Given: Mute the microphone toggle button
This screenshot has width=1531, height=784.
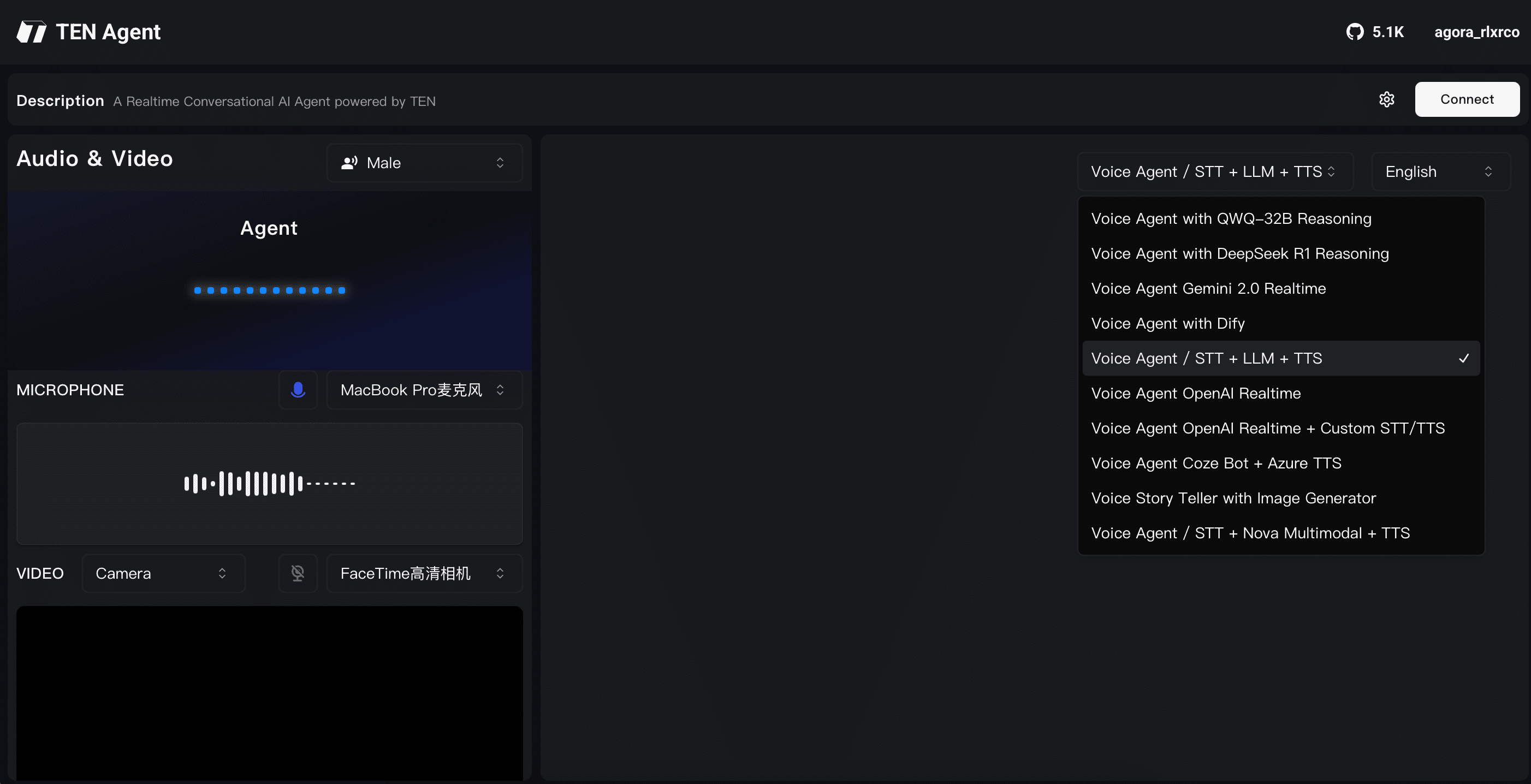Looking at the screenshot, I should tap(298, 390).
